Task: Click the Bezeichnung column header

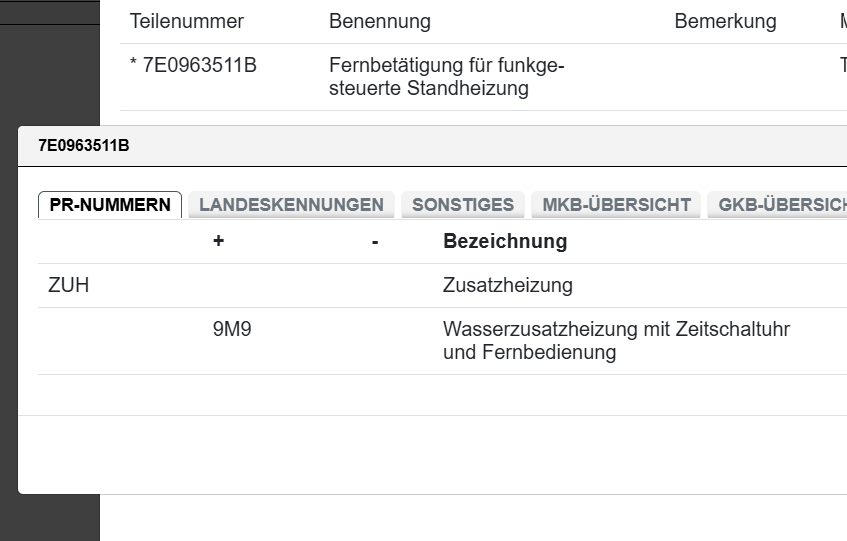Action: [505, 241]
